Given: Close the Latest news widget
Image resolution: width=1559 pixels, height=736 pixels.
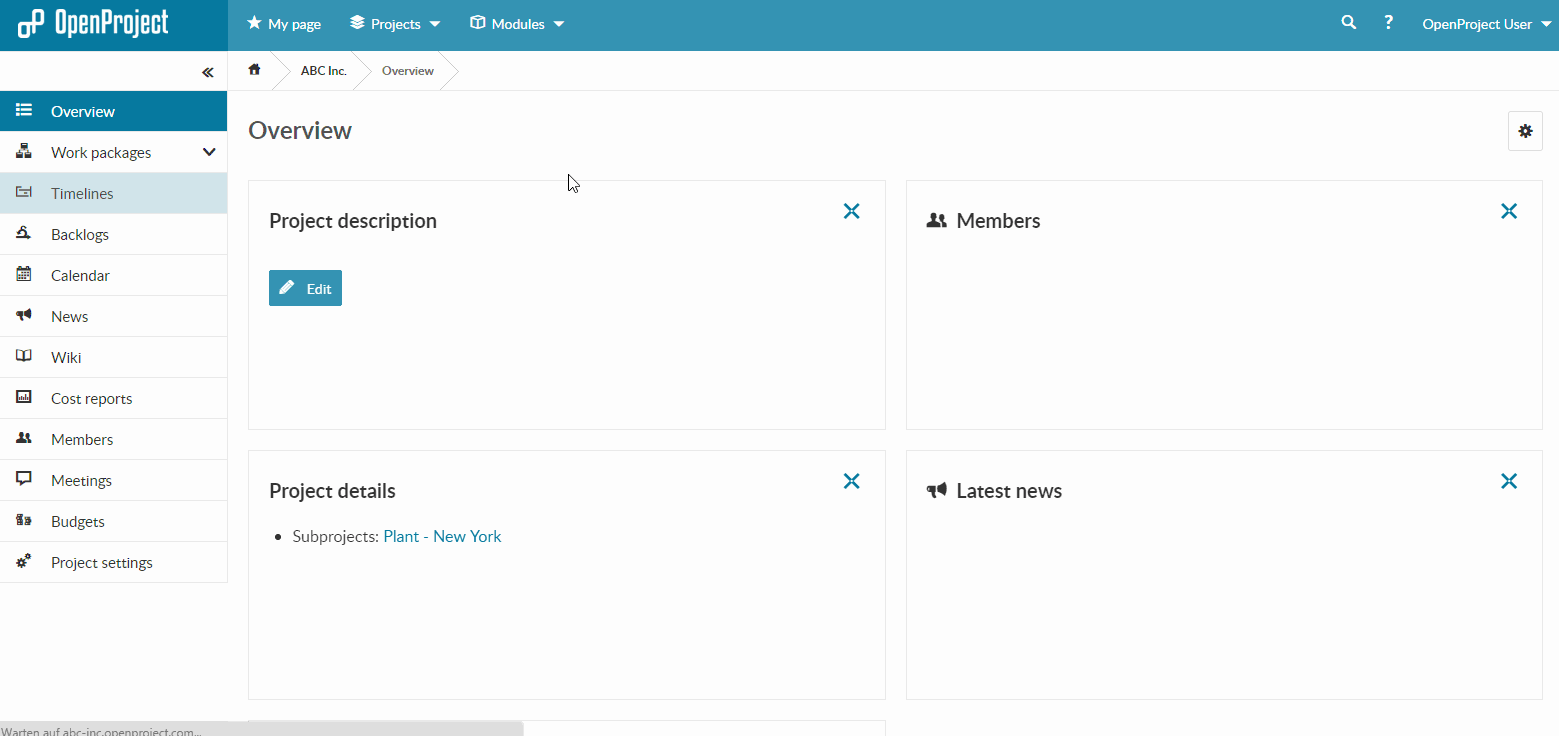Looking at the screenshot, I should 1508,481.
